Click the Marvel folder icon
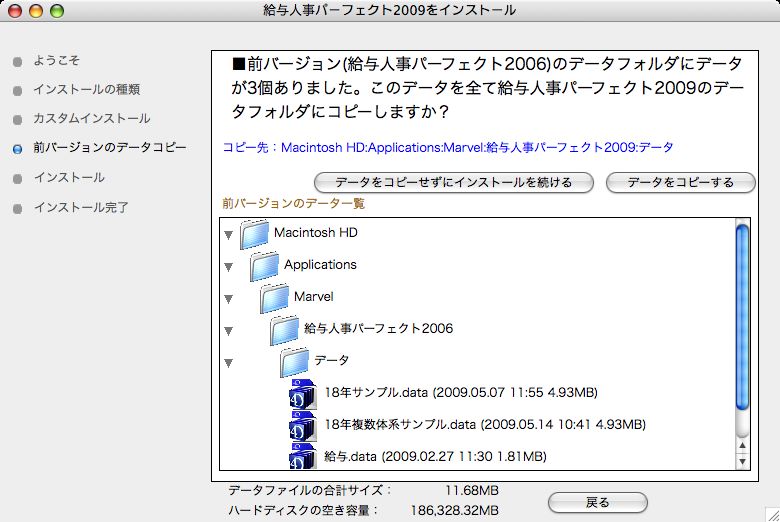 [x=274, y=298]
